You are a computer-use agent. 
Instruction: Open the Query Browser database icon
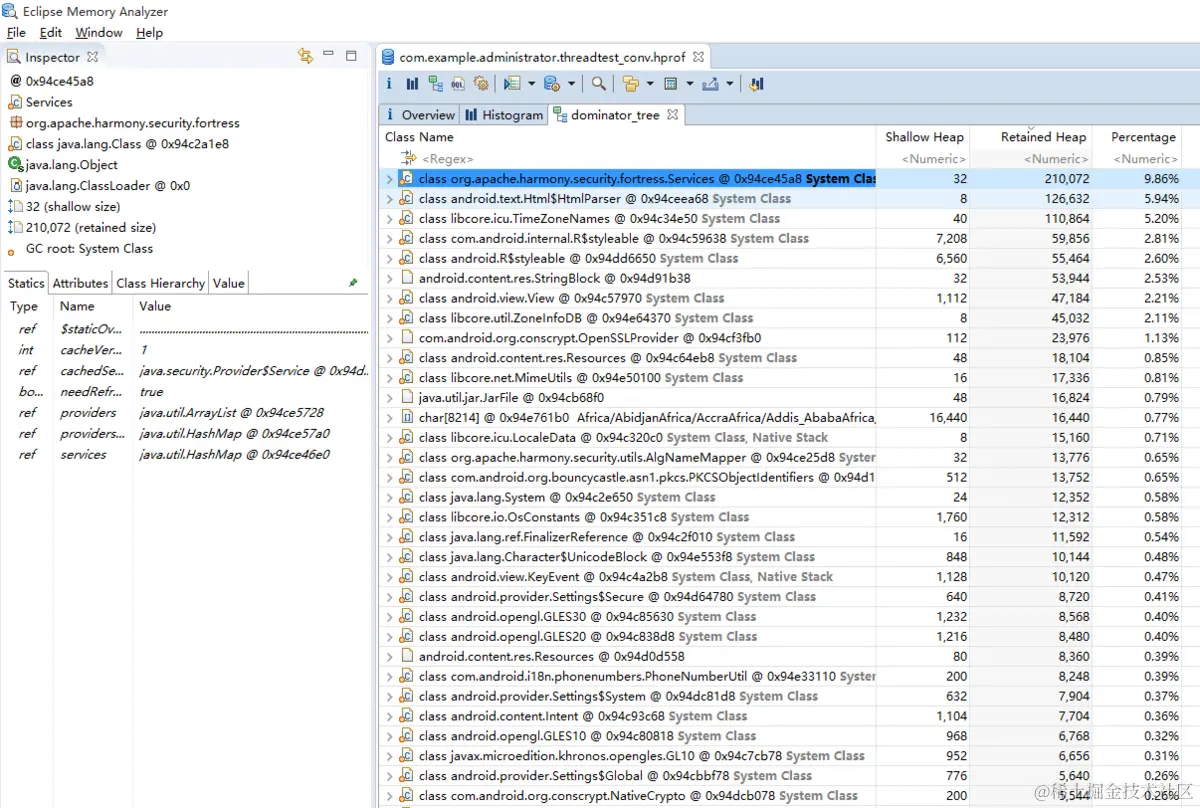point(551,84)
